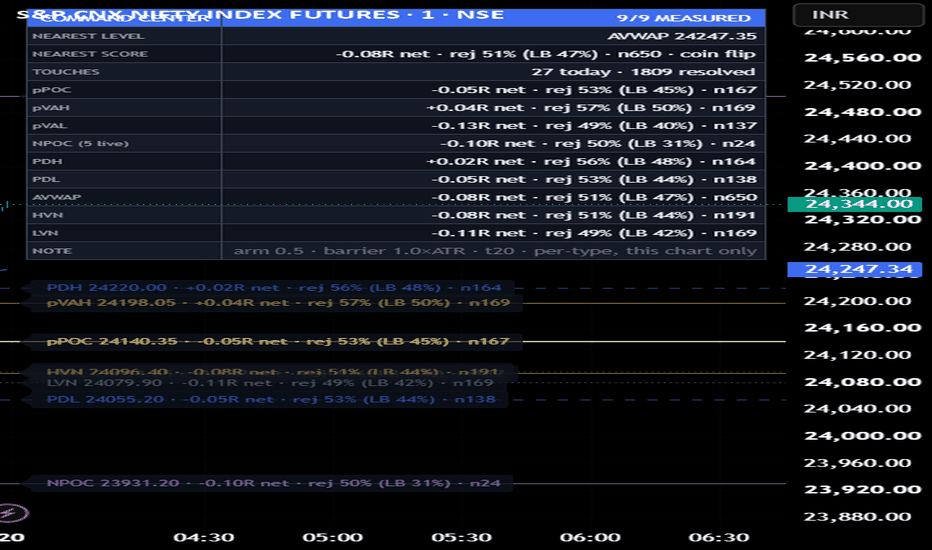
Task: Click the 27 today 1809 resolved value
Action: coord(643,72)
